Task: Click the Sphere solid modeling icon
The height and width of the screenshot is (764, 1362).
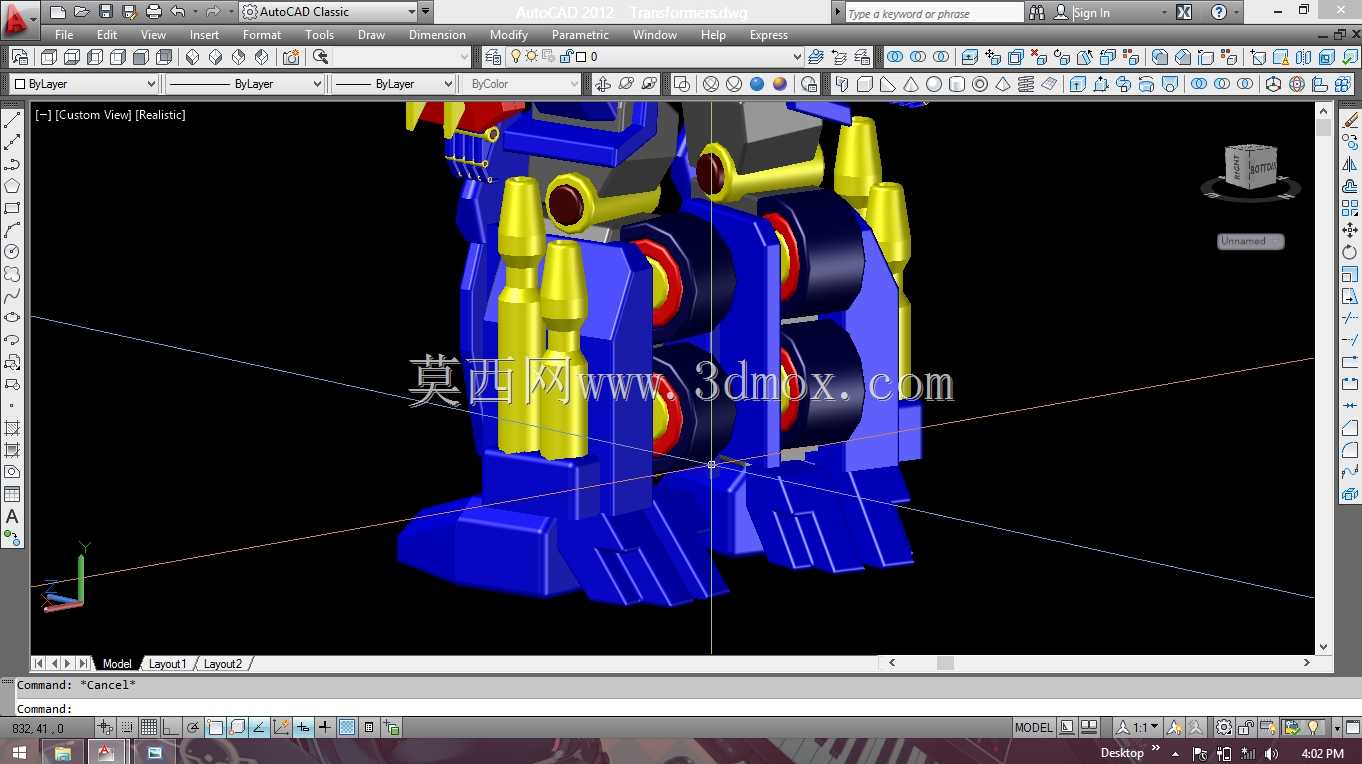Action: point(934,84)
